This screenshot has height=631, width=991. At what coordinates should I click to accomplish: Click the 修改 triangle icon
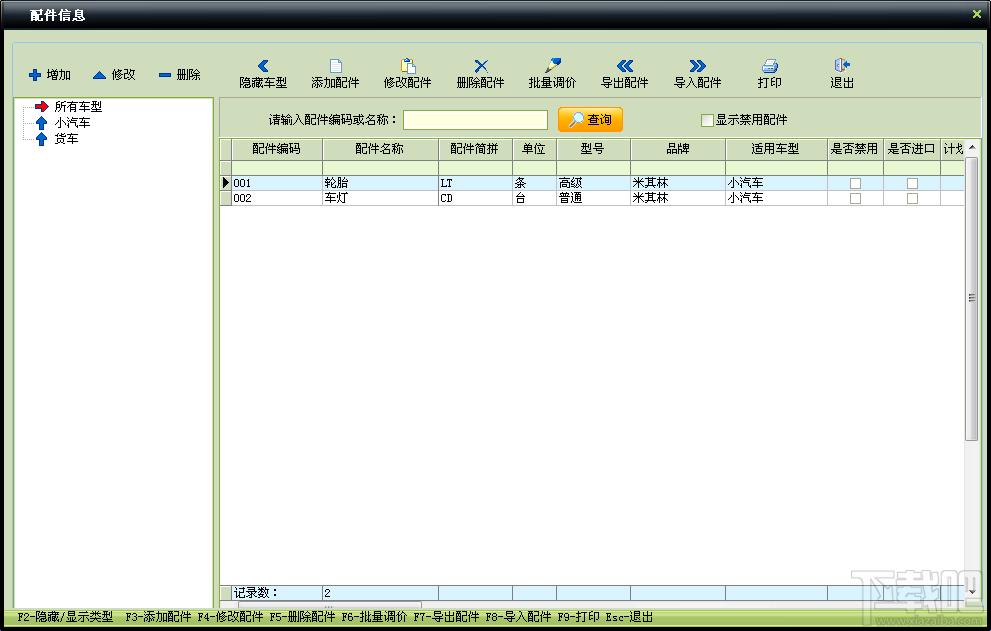click(x=99, y=75)
